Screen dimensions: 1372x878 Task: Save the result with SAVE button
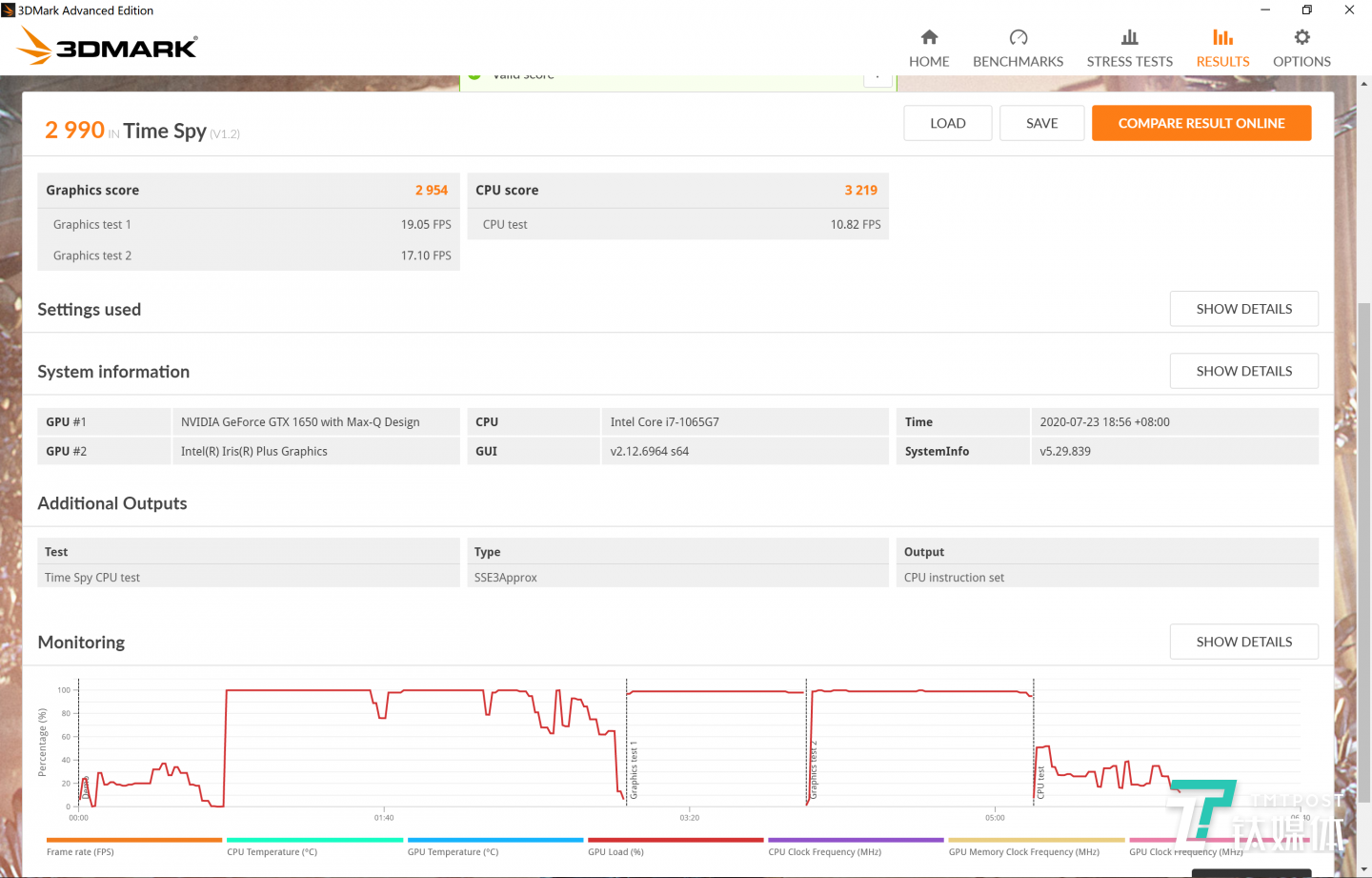1041,123
